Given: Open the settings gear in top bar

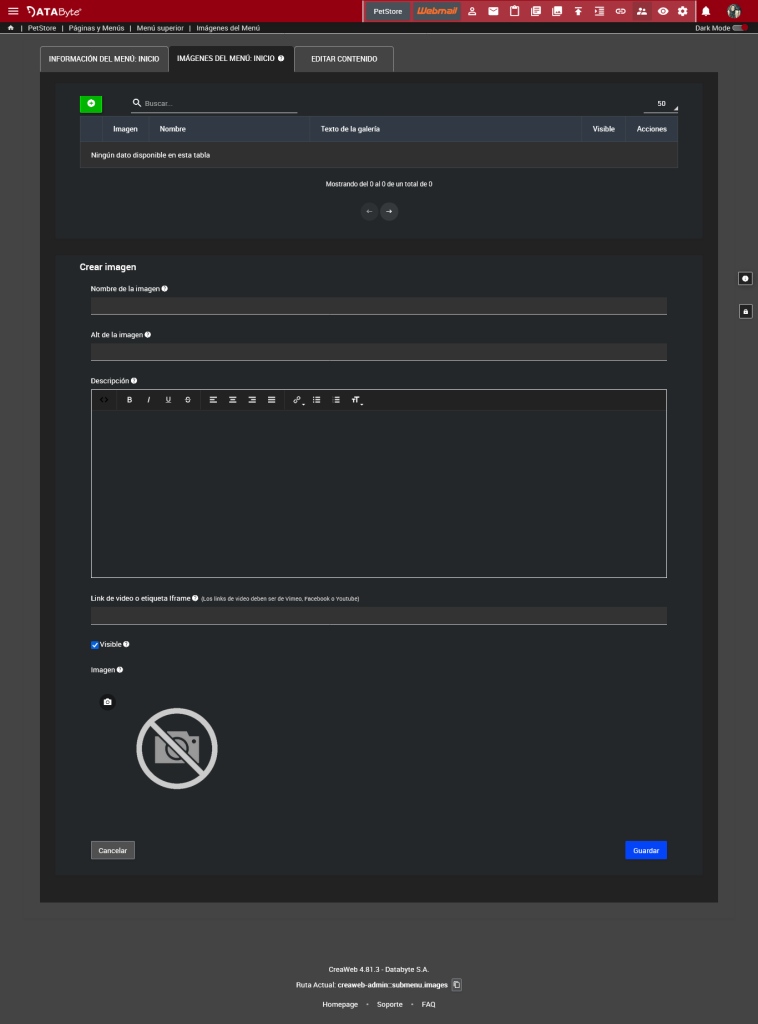Looking at the screenshot, I should point(683,11).
